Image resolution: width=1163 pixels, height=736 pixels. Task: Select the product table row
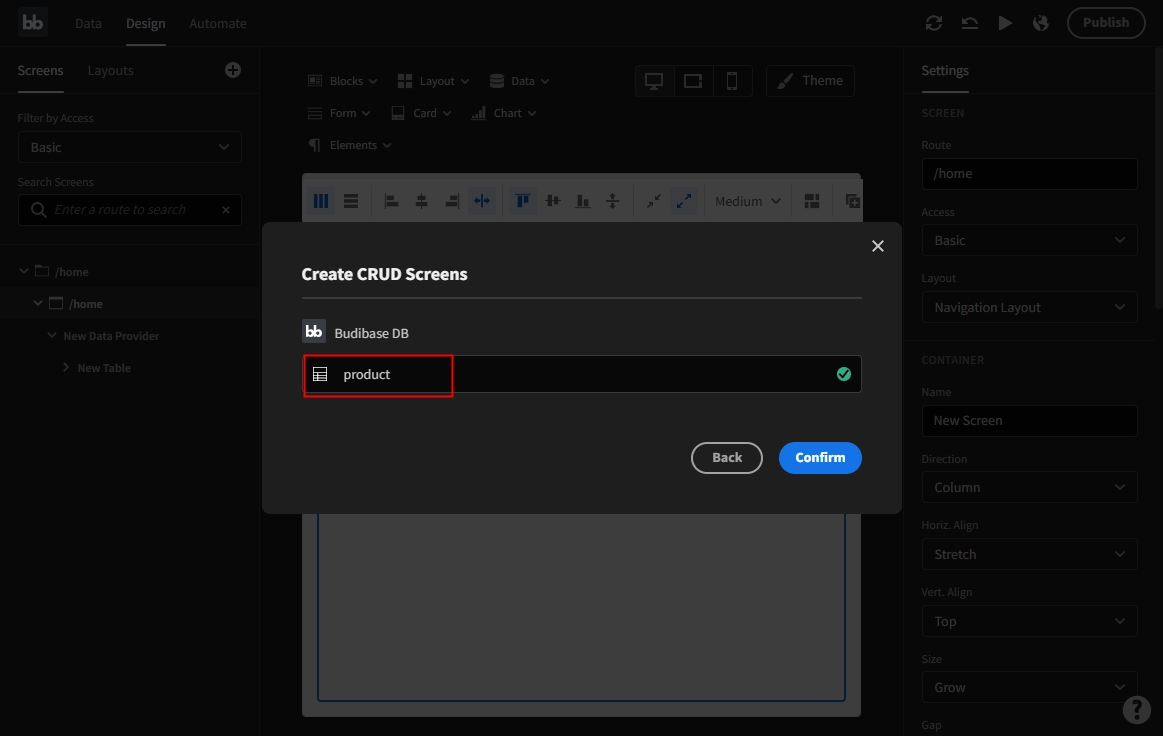pos(580,374)
